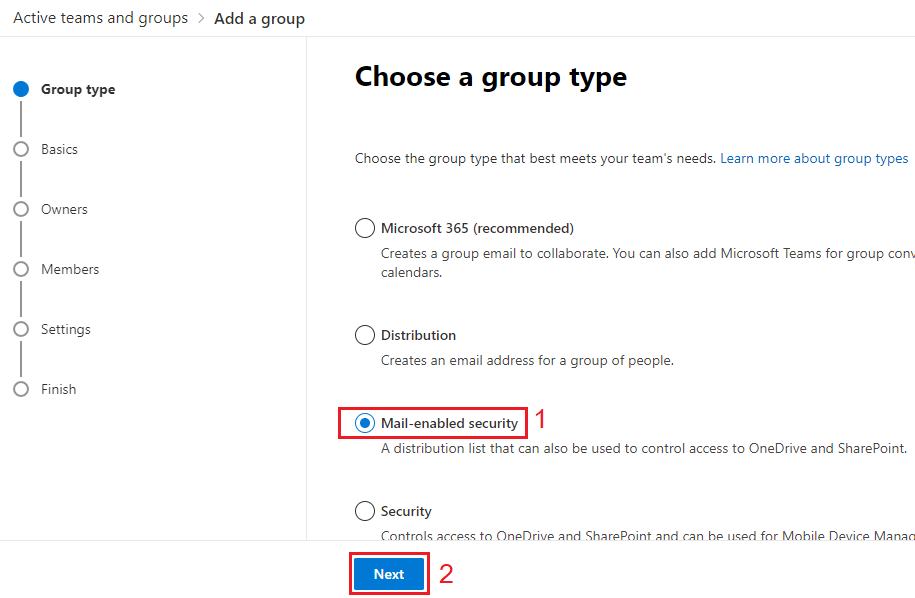The image size is (915, 598).
Task: Click the Add a group breadcrumb text
Action: (x=259, y=19)
